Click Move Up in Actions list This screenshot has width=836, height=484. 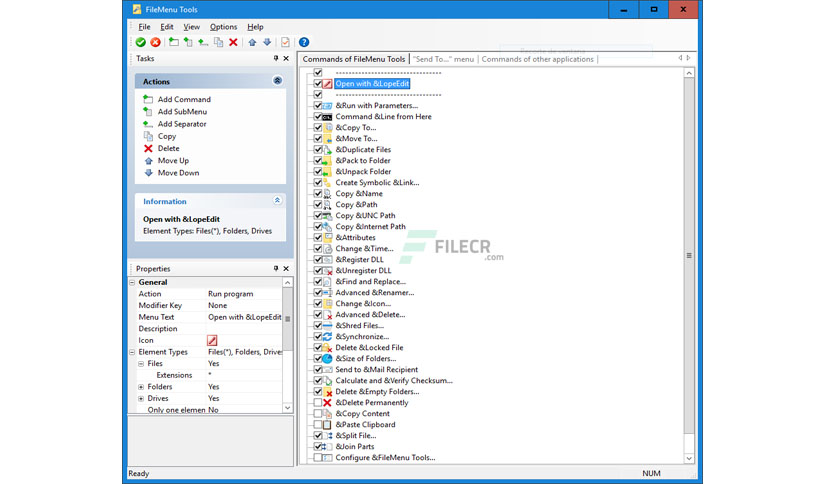[x=173, y=160]
